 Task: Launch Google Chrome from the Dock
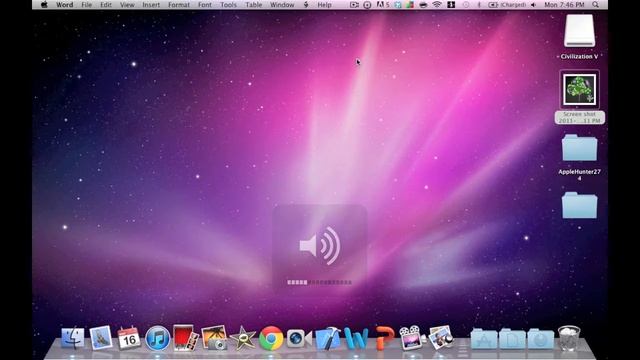(x=271, y=338)
